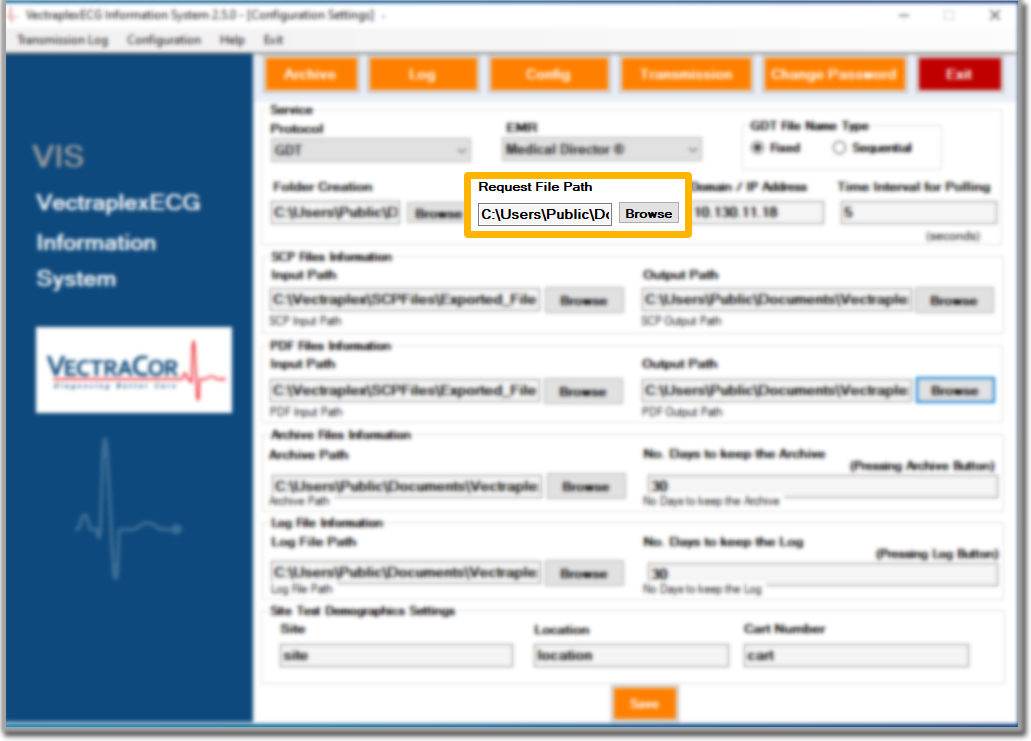This screenshot has height=741, width=1031.
Task: Open the Configuration menu
Action: click(x=164, y=40)
